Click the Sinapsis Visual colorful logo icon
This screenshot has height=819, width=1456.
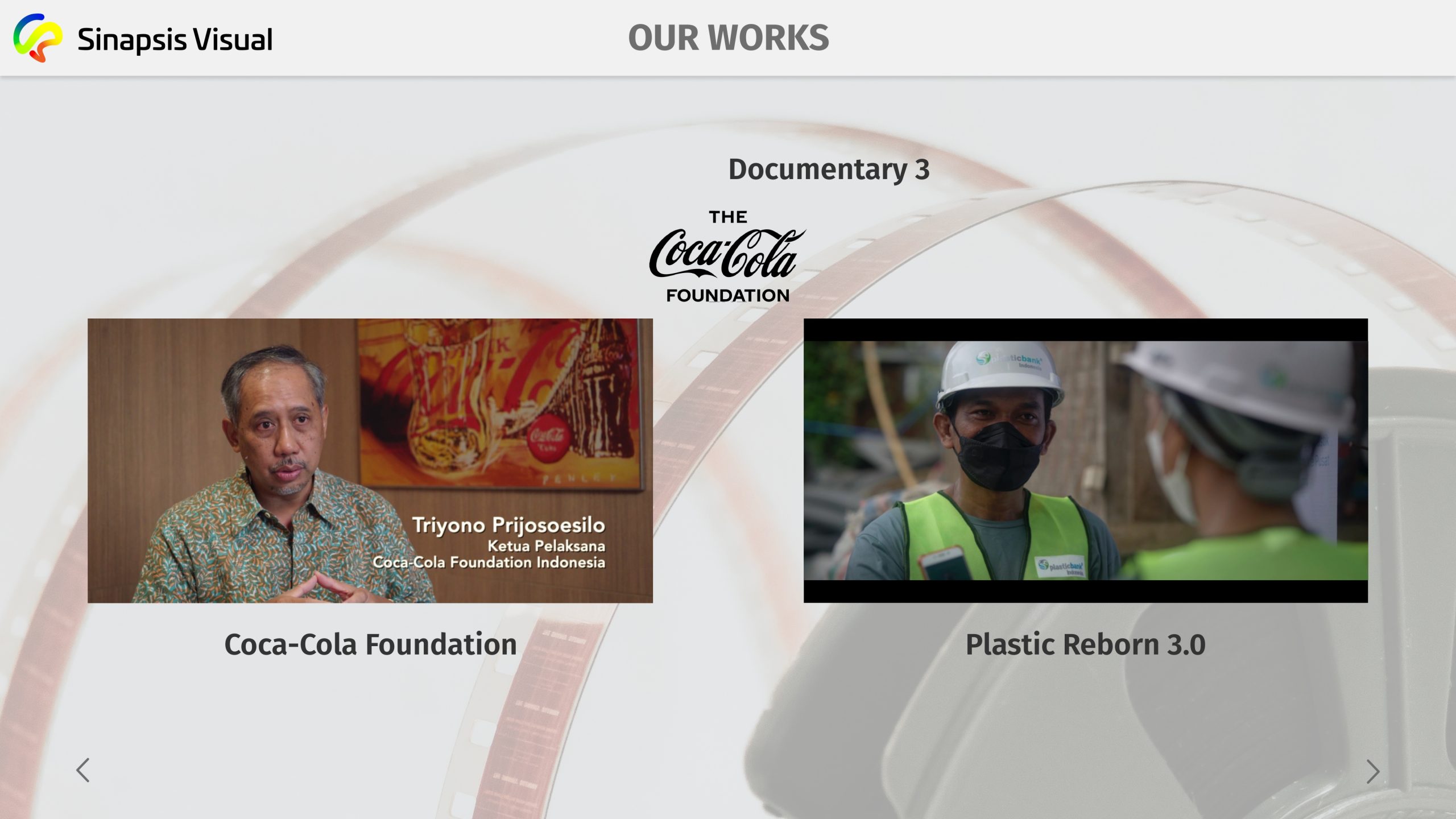pos(38,38)
